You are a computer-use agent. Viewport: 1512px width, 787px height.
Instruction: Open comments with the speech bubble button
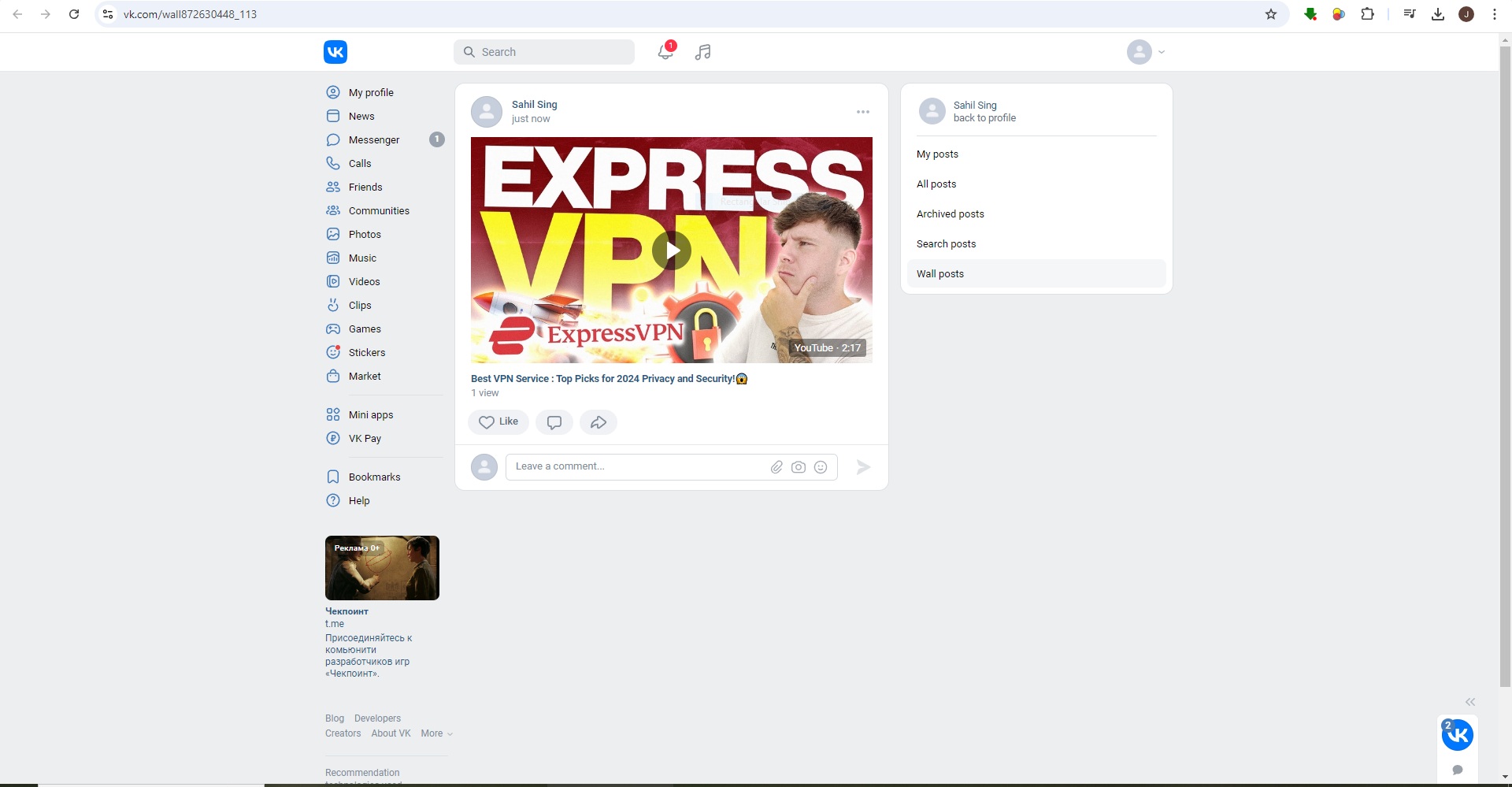pos(554,422)
